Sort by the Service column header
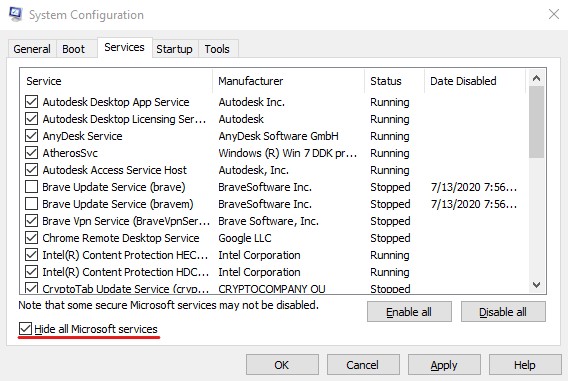This screenshot has height=381, width=568. tap(117, 81)
